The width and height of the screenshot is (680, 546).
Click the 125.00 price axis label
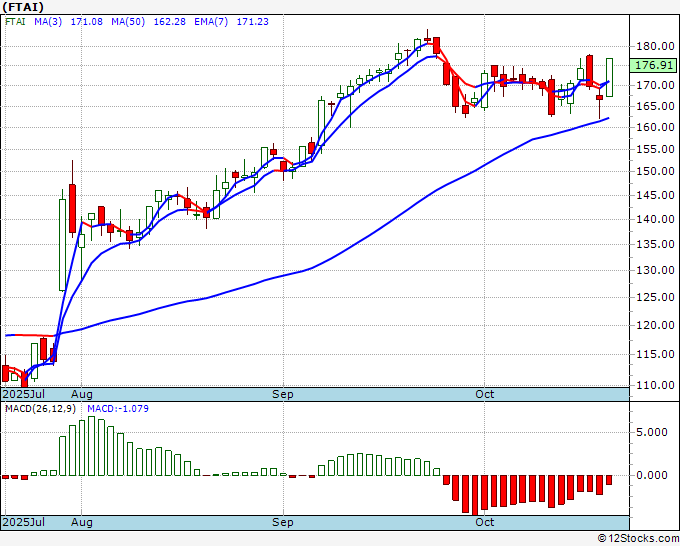(655, 298)
